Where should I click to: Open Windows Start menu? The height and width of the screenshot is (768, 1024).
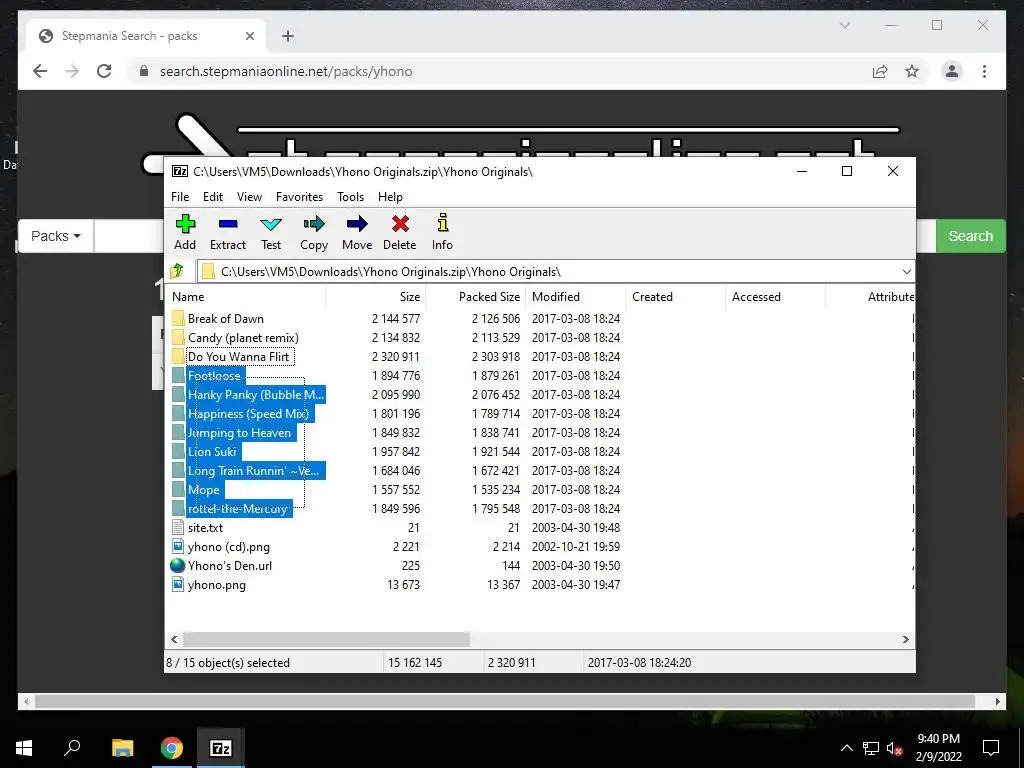(x=24, y=748)
